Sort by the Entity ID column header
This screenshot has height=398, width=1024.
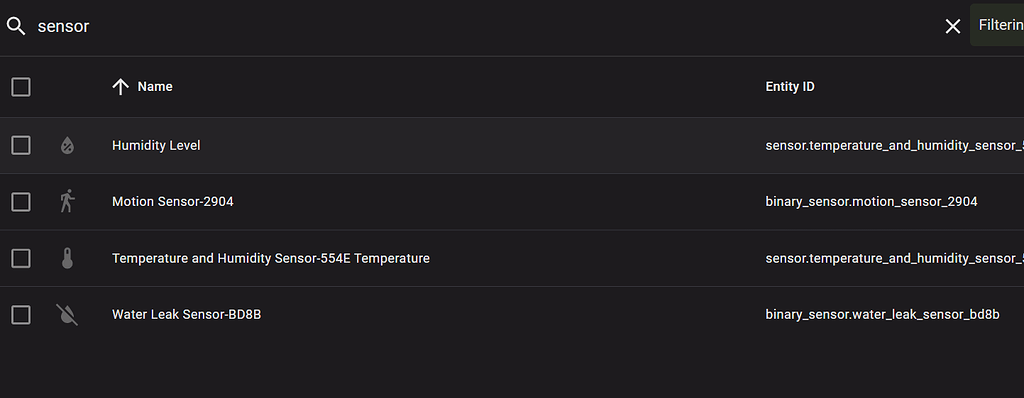pos(790,87)
